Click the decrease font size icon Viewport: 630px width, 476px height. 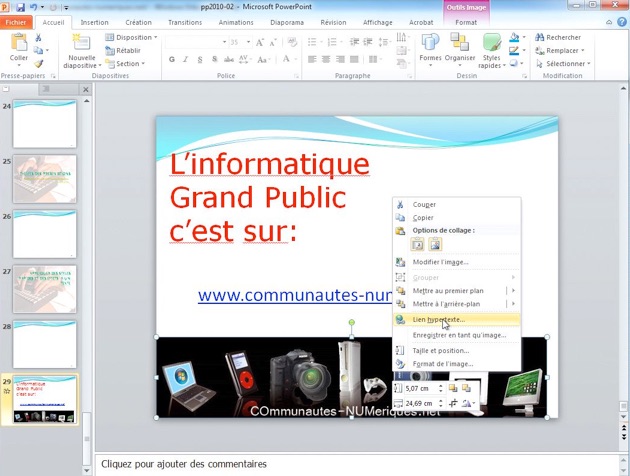coord(273,42)
